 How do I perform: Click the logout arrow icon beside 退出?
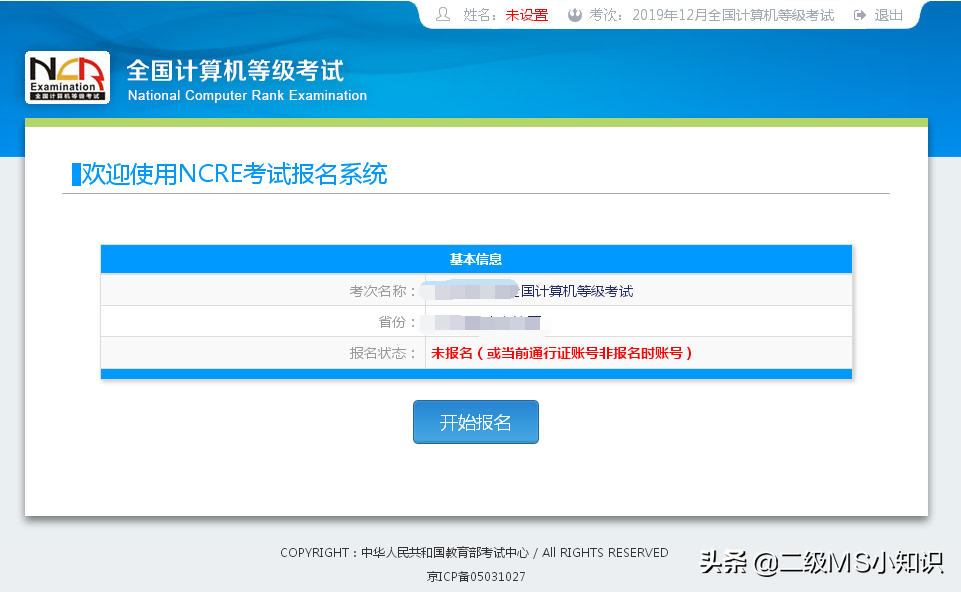[x=859, y=14]
